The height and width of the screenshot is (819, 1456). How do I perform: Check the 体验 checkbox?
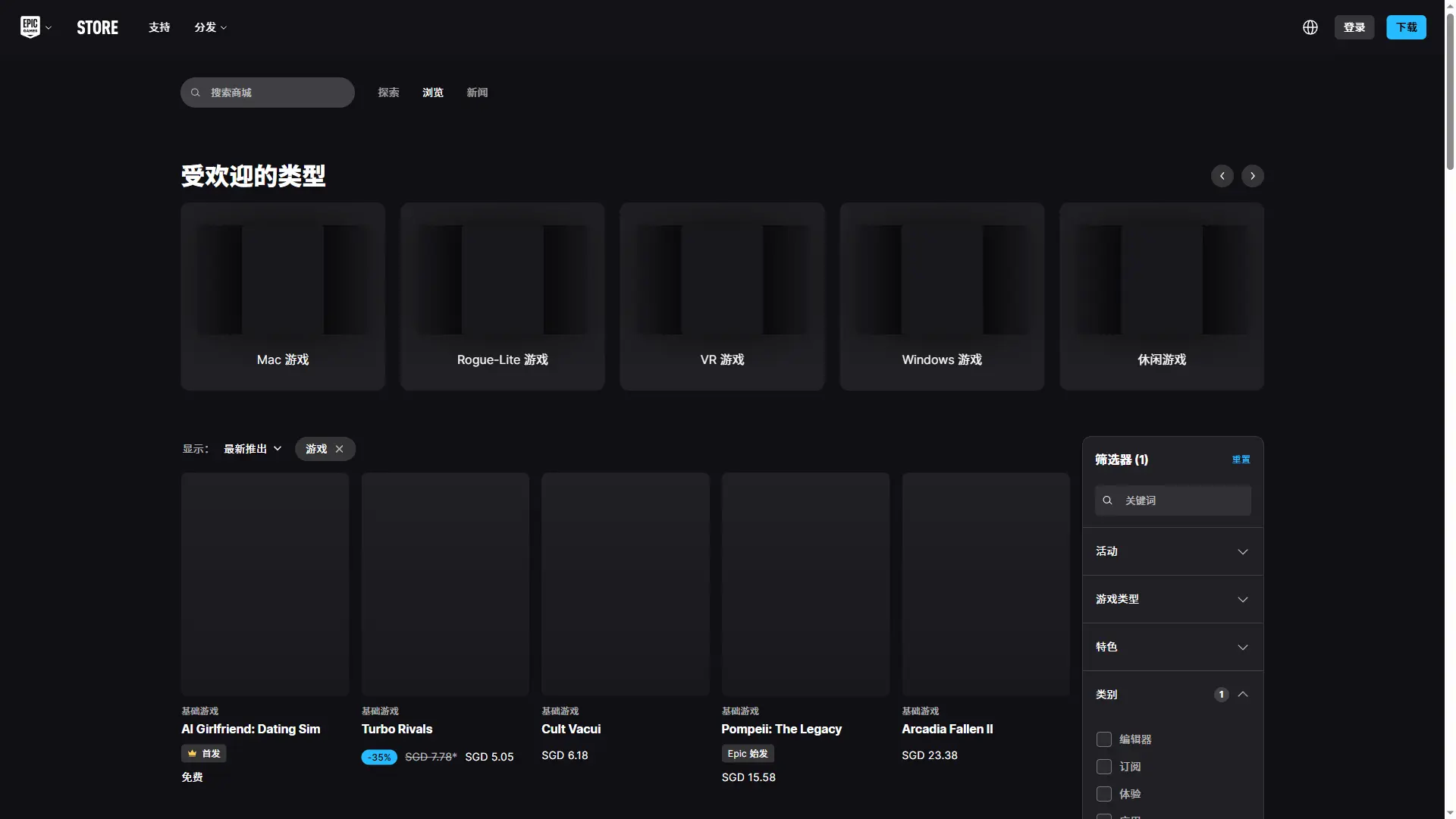1104,794
